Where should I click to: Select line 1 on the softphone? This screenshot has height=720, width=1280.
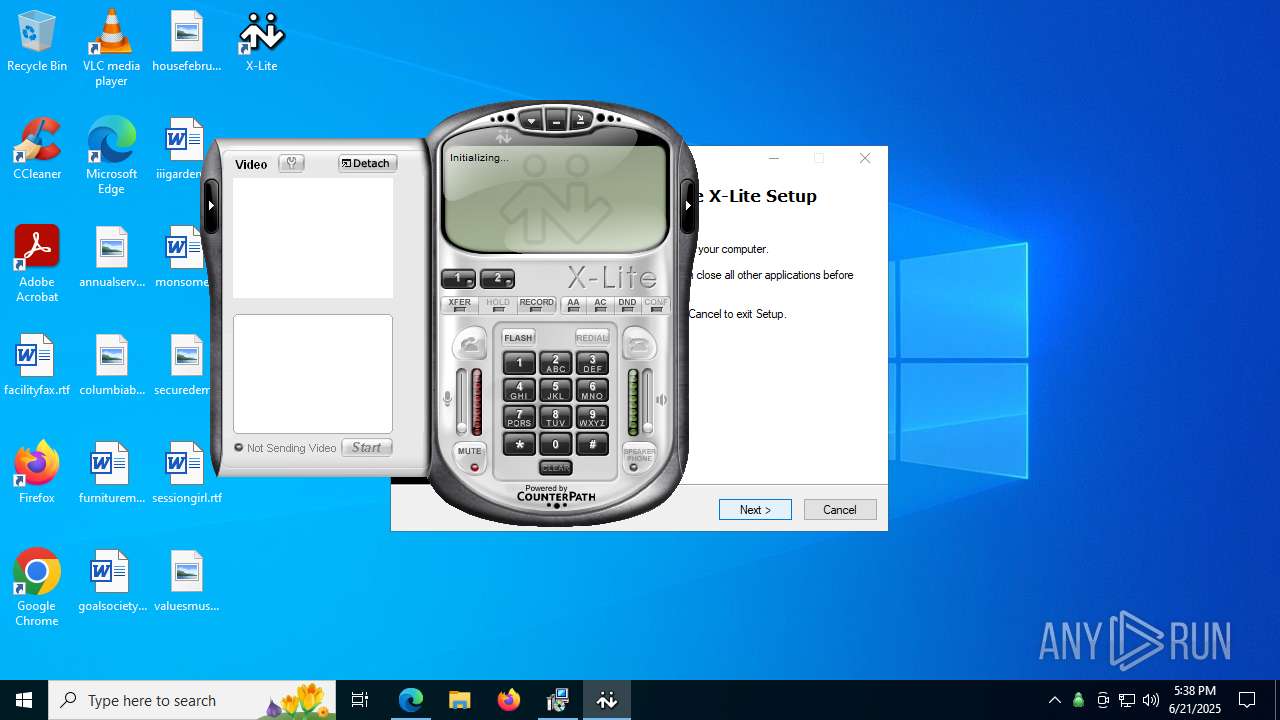(458, 278)
